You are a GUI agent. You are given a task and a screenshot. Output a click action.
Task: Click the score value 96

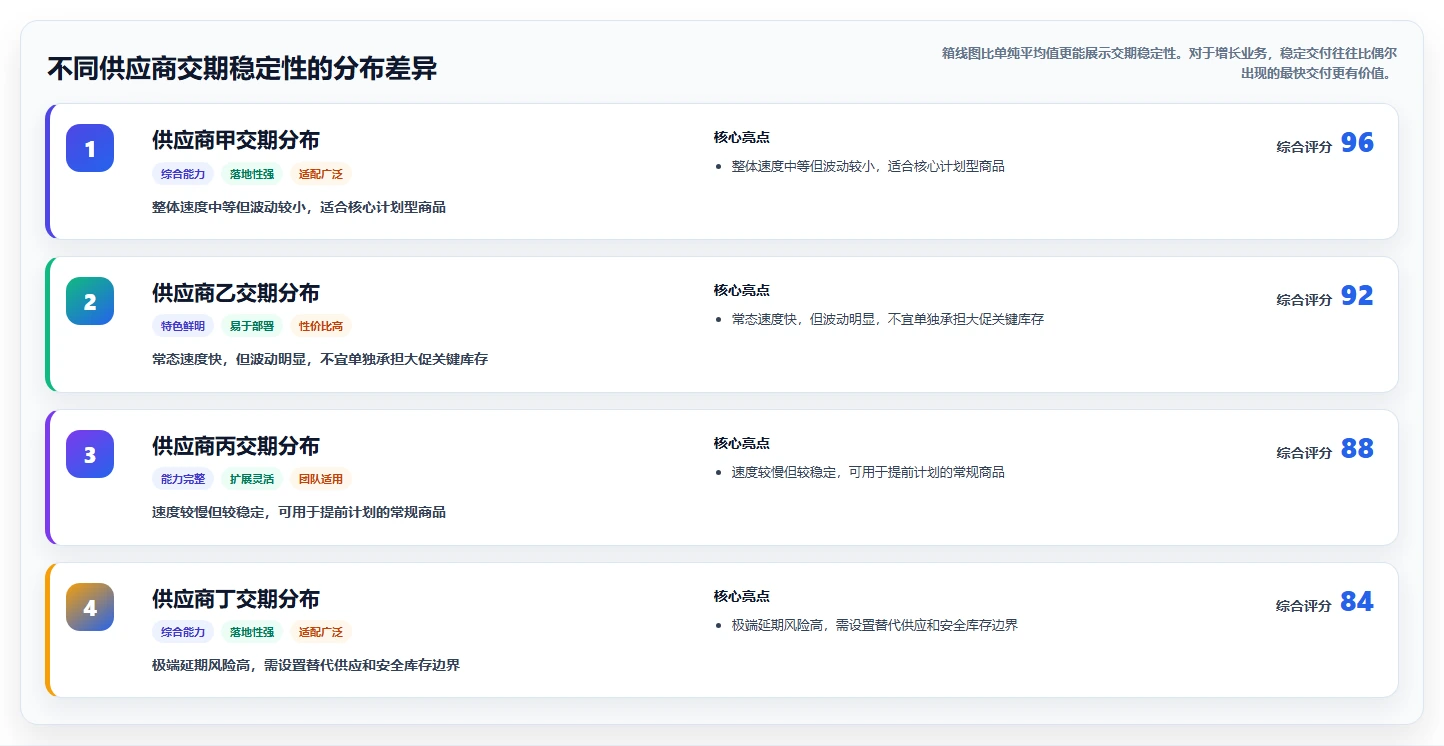[1357, 143]
